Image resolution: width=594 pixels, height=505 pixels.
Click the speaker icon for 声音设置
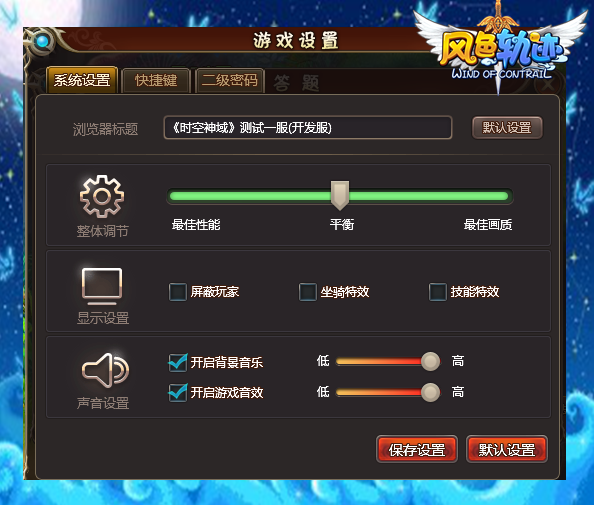coord(105,371)
